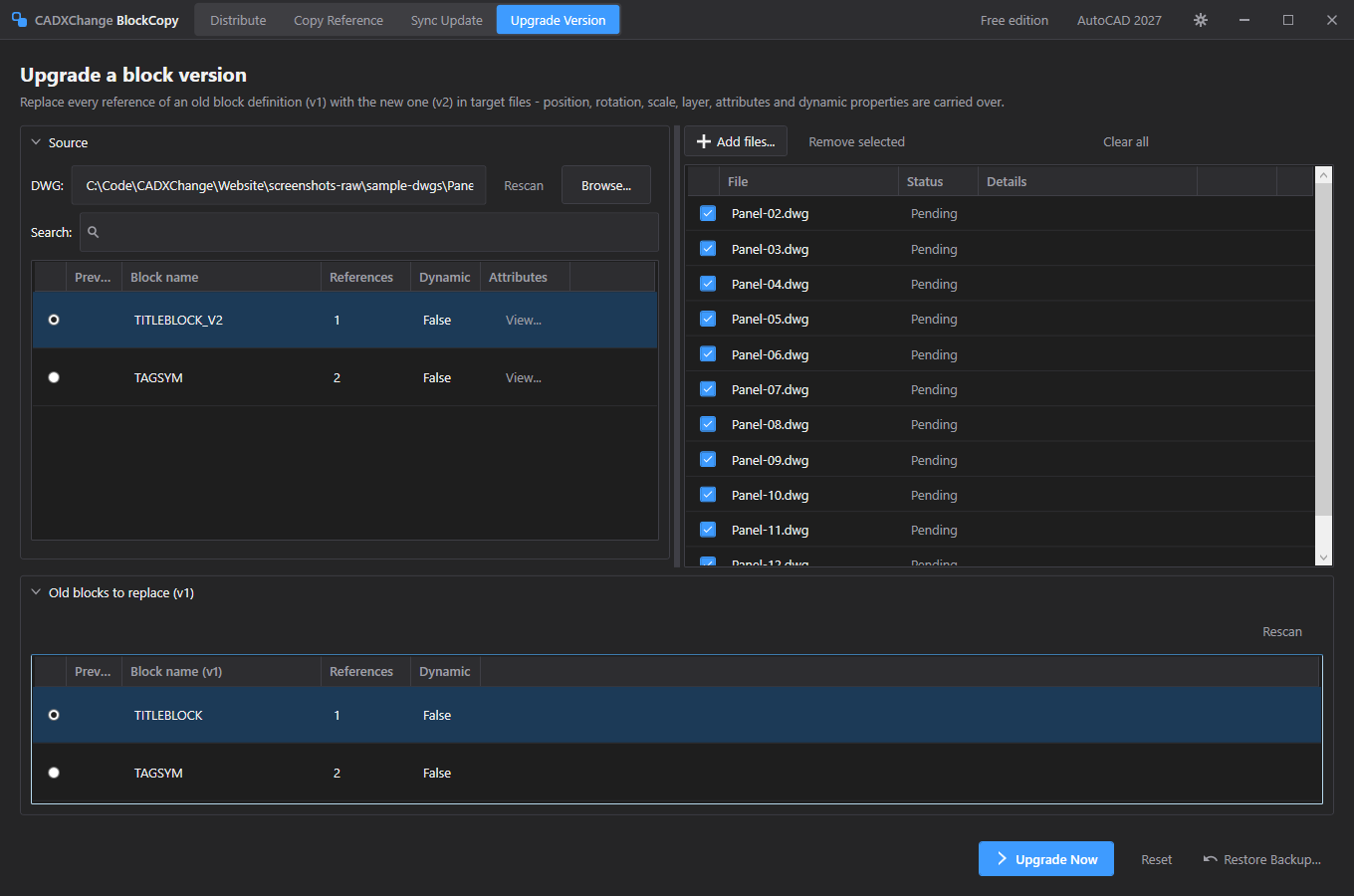Open View... attributes for source TAGSYM

pyautogui.click(x=524, y=377)
